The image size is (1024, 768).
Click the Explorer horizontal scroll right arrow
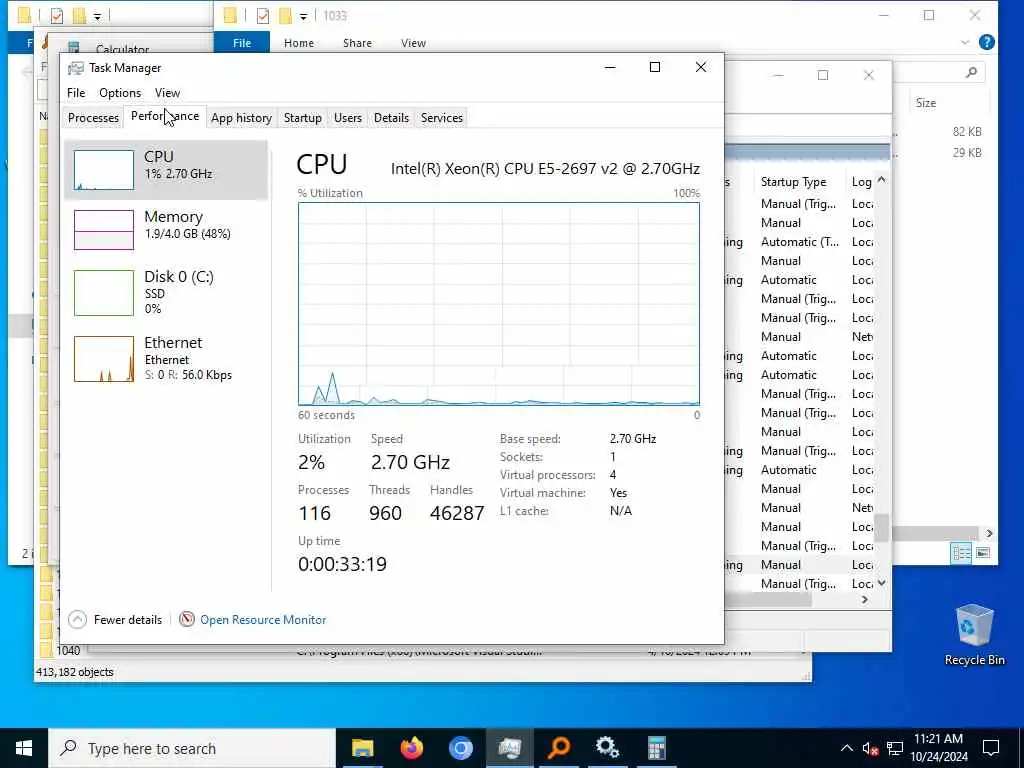pos(989,534)
